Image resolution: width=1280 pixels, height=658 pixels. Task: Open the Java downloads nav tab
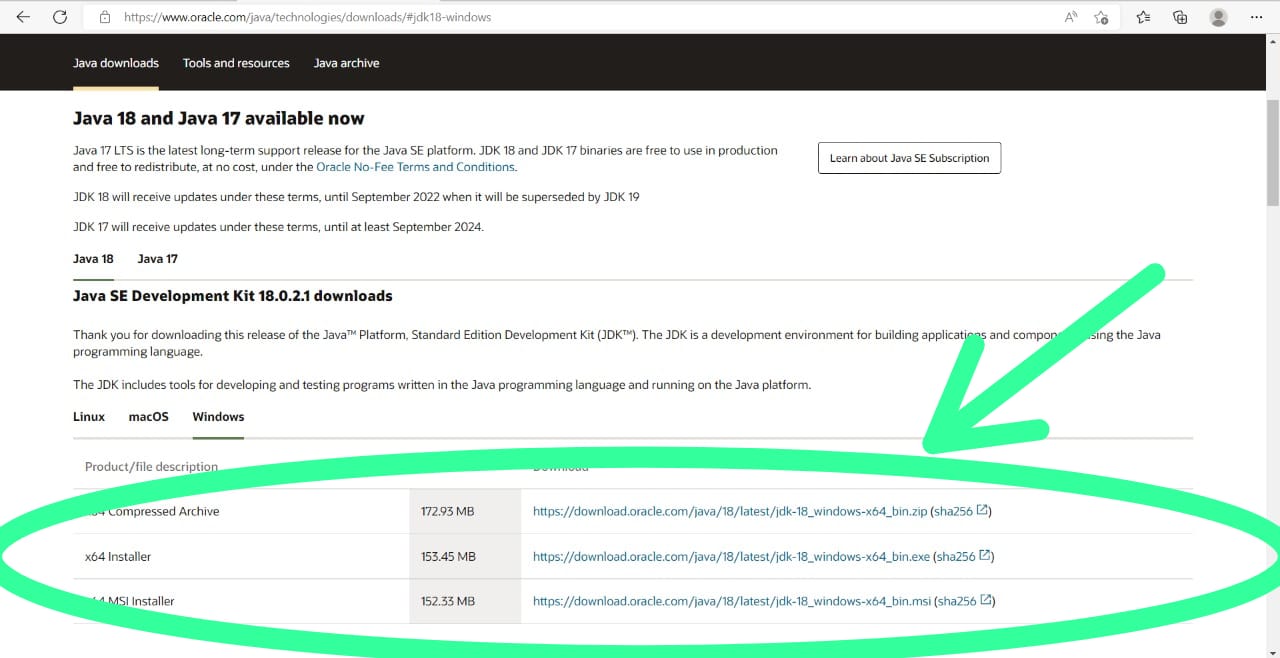[116, 63]
